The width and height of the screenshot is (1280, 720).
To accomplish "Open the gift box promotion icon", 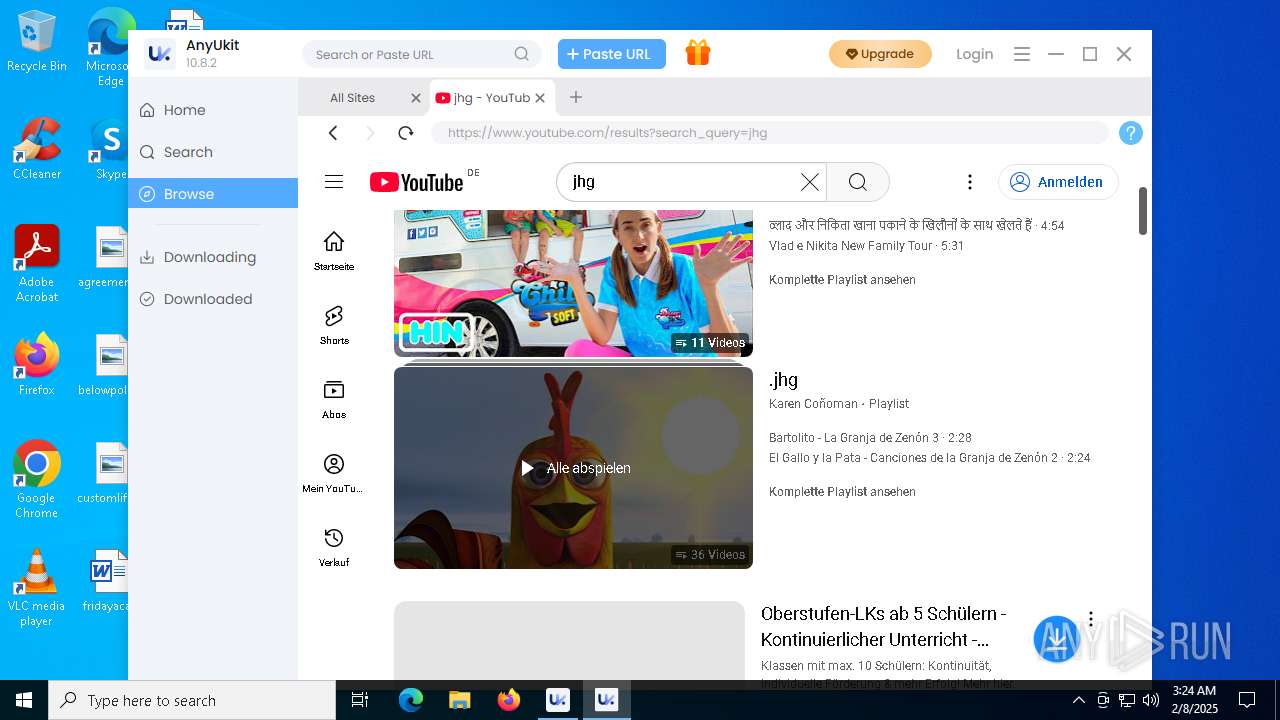I will coord(698,53).
